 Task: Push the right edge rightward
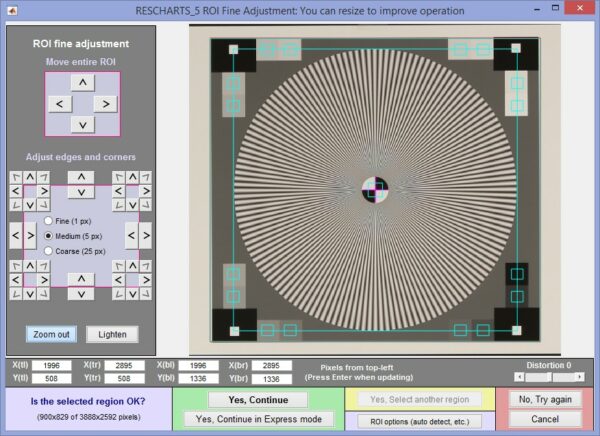point(148,236)
